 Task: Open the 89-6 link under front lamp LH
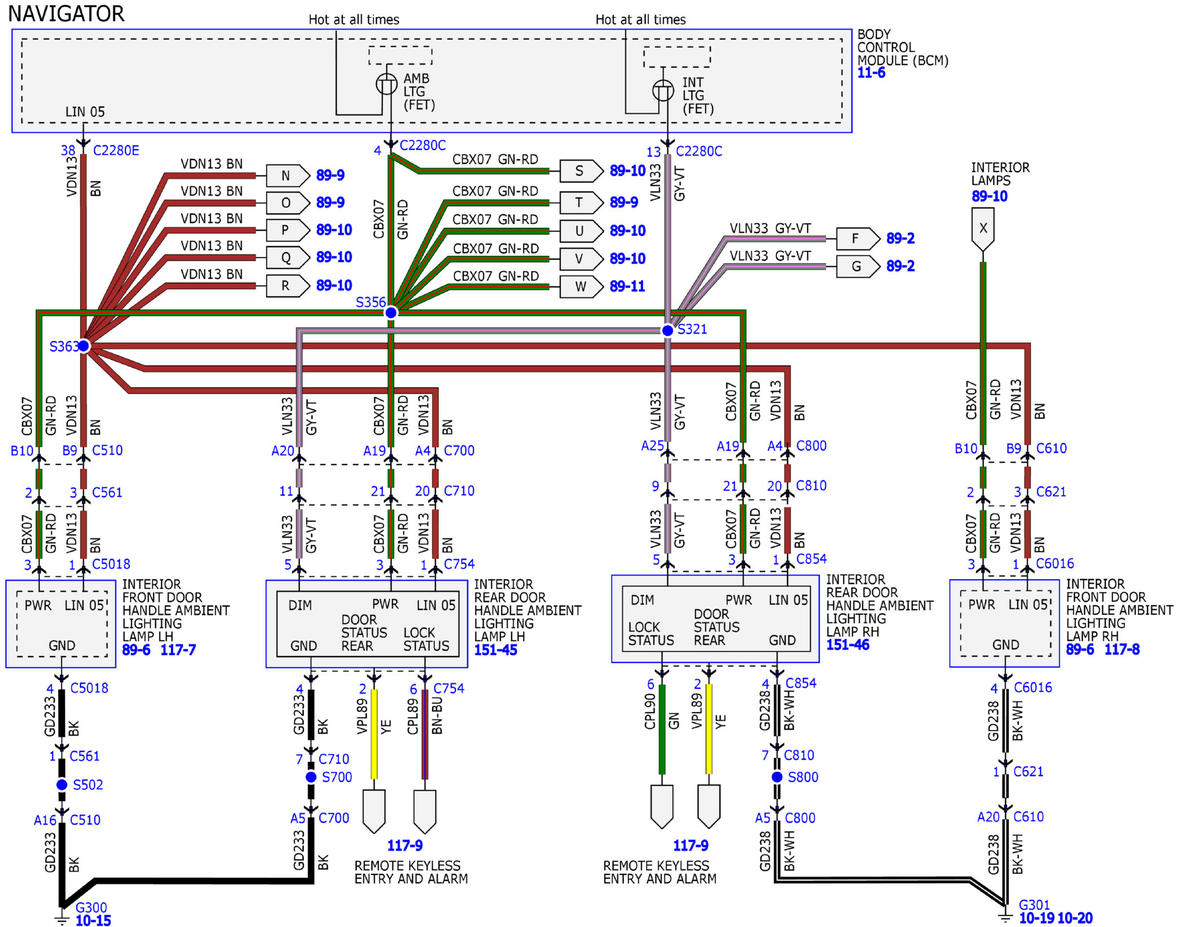[x=137, y=650]
